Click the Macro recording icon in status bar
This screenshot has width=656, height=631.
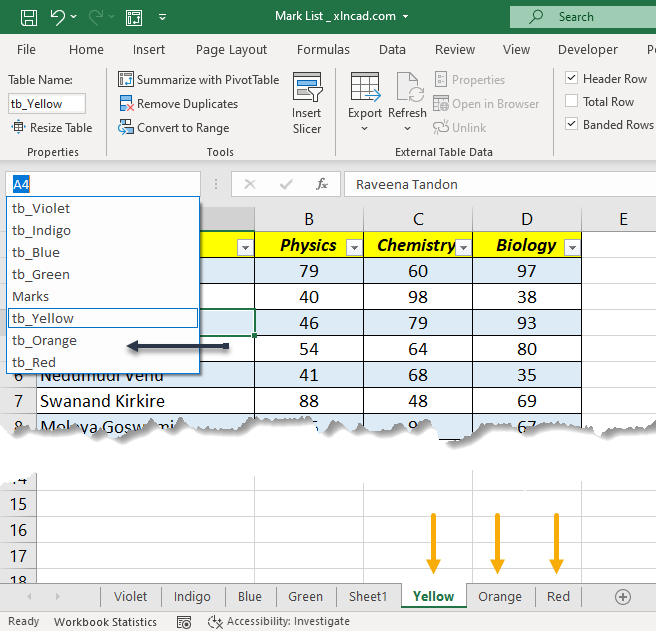click(184, 622)
